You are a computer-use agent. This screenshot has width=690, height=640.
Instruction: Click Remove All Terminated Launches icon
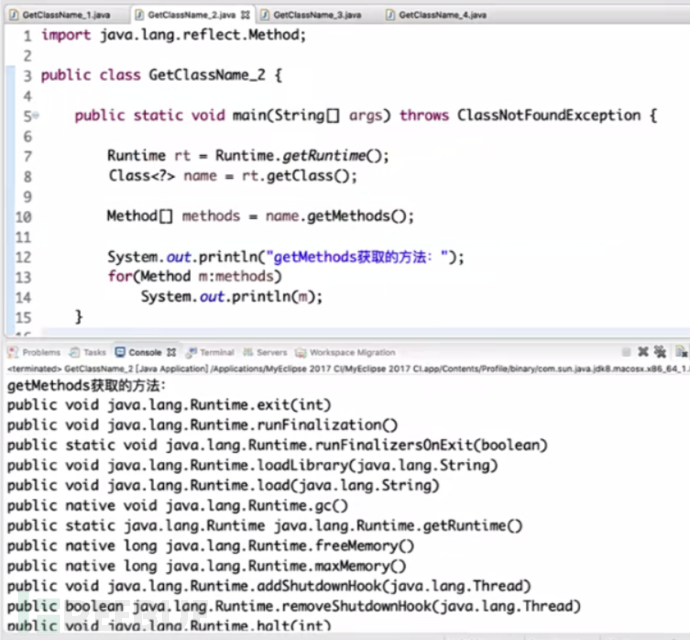[x=660, y=352]
